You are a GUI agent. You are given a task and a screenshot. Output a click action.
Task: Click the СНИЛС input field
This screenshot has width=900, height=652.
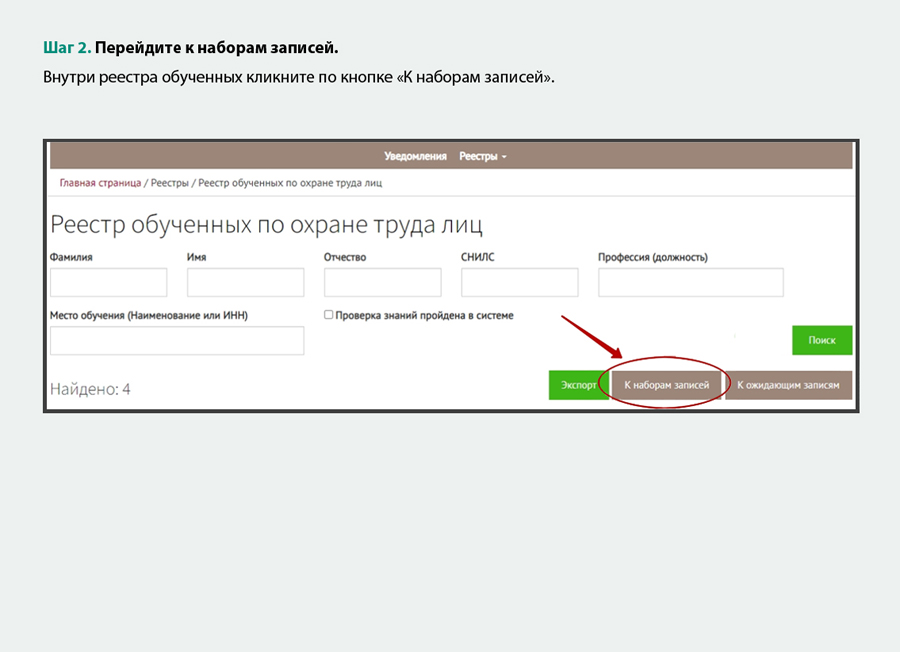pos(519,282)
